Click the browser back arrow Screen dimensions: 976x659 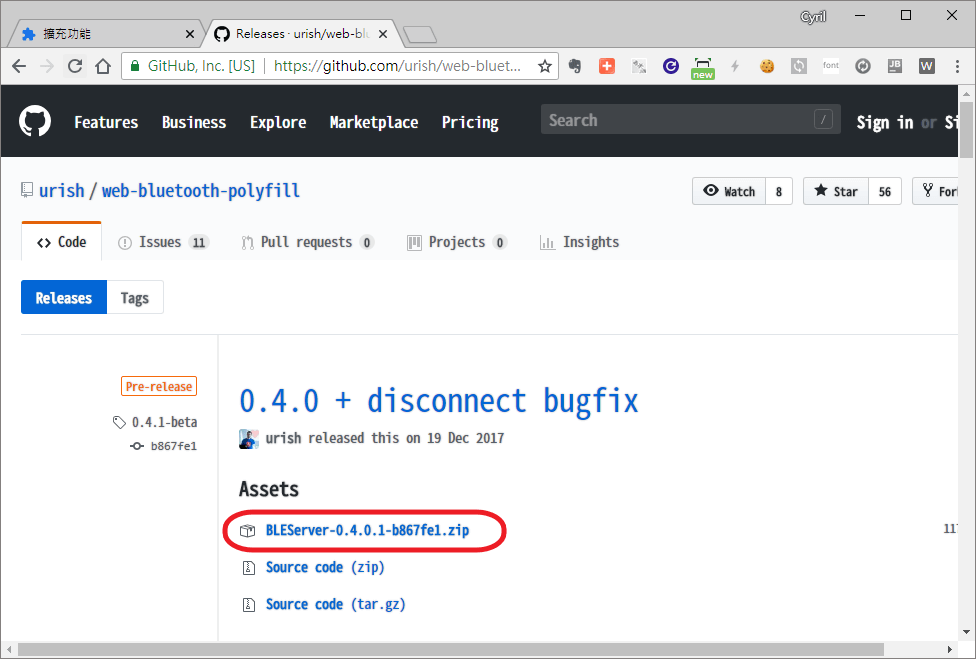pos(19,66)
